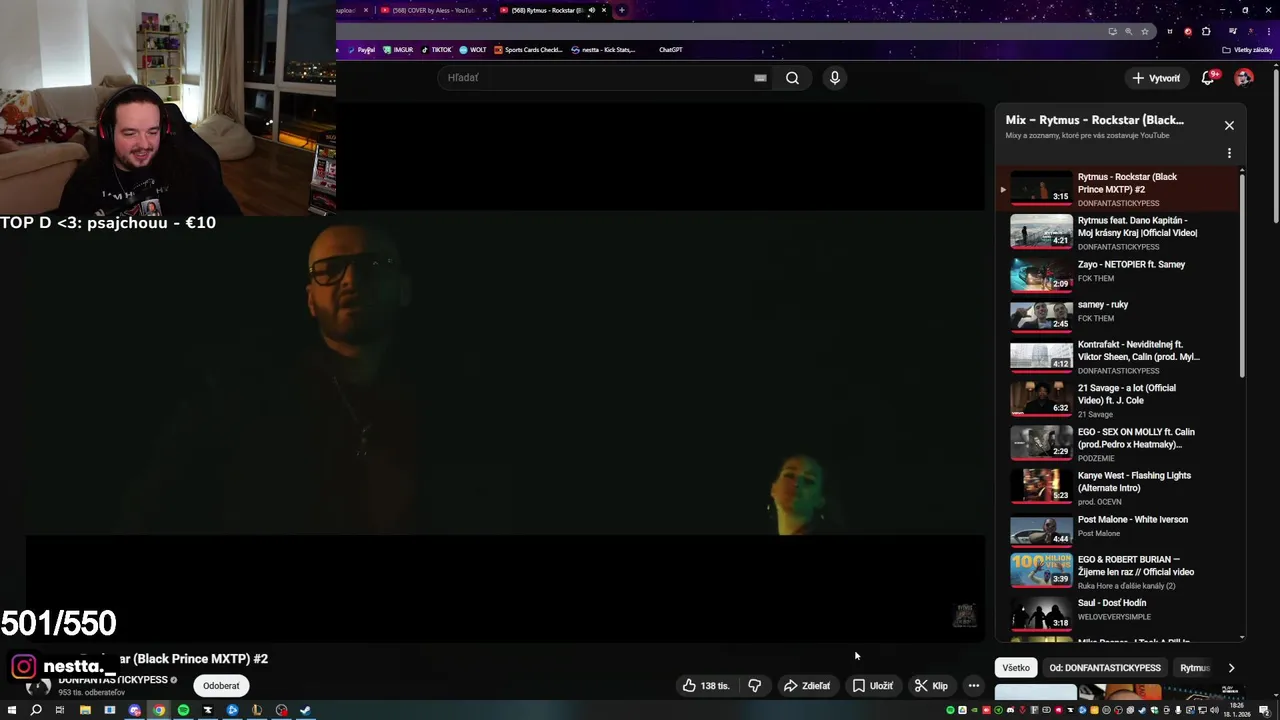Select the Rytmus filter chip
This screenshot has width=1280, height=720.
click(x=1195, y=668)
